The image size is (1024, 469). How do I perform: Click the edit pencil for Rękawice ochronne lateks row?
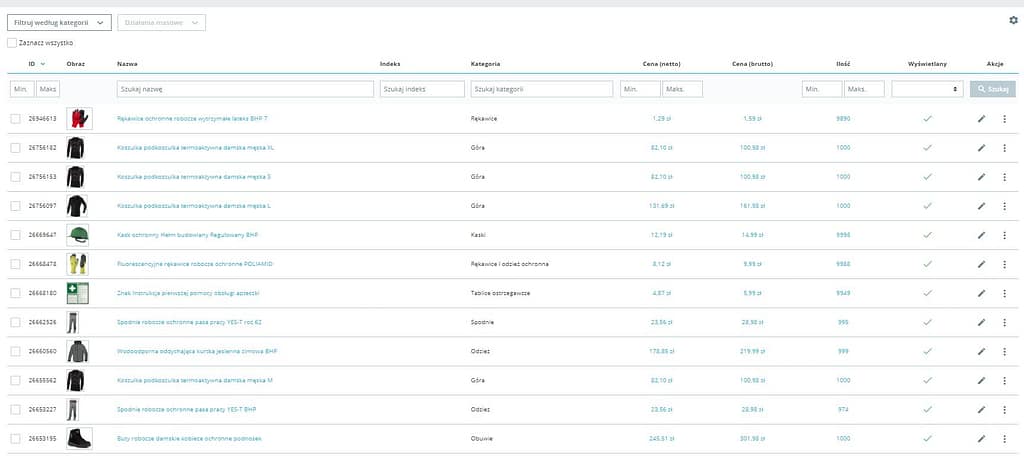tap(981, 119)
